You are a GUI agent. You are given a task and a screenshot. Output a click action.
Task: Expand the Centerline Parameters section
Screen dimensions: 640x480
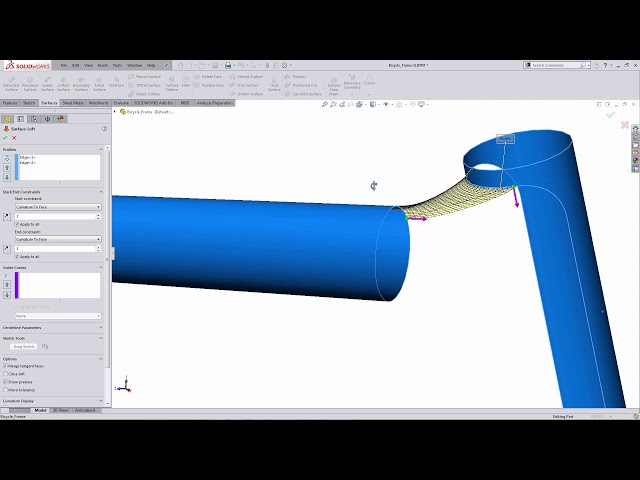[x=101, y=327]
